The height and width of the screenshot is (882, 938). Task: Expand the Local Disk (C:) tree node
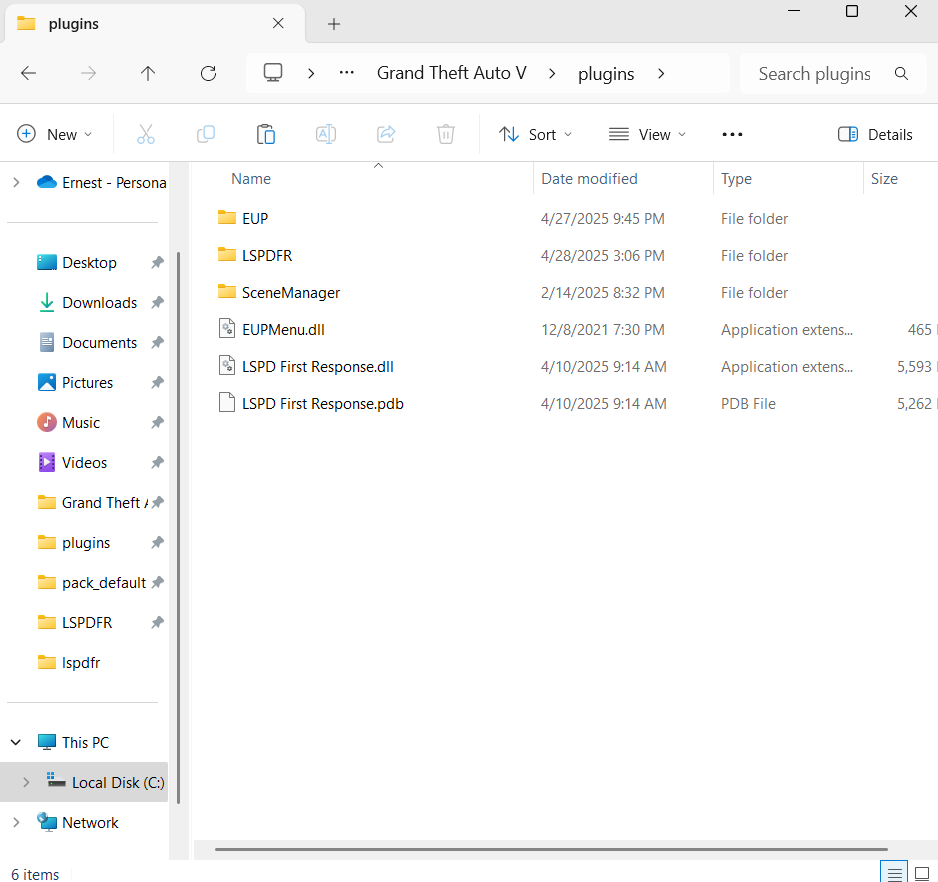coord(26,782)
